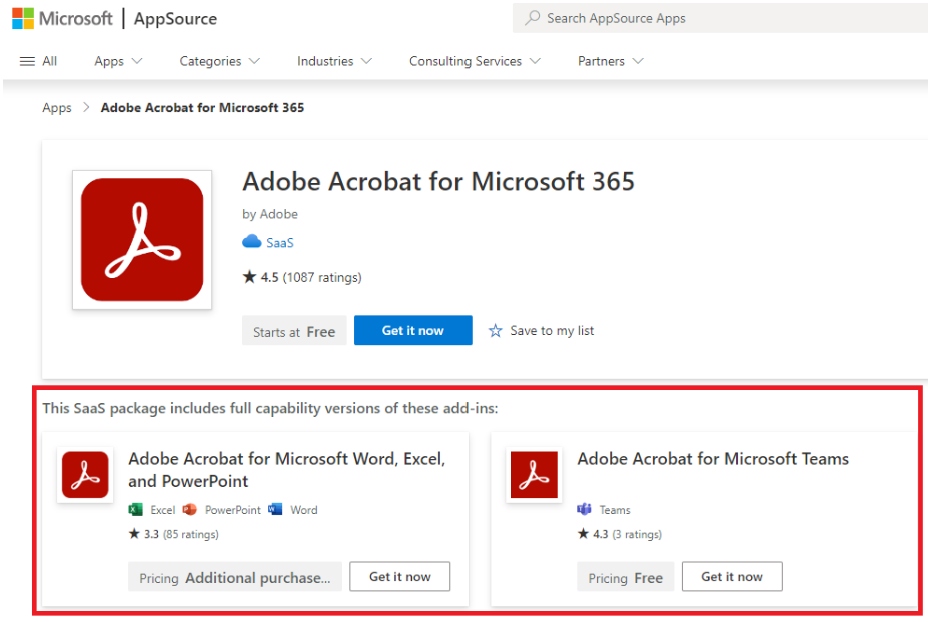Viewport: 928px width, 622px height.
Task: Expand the Apps dropdown menu
Action: pyautogui.click(x=118, y=61)
